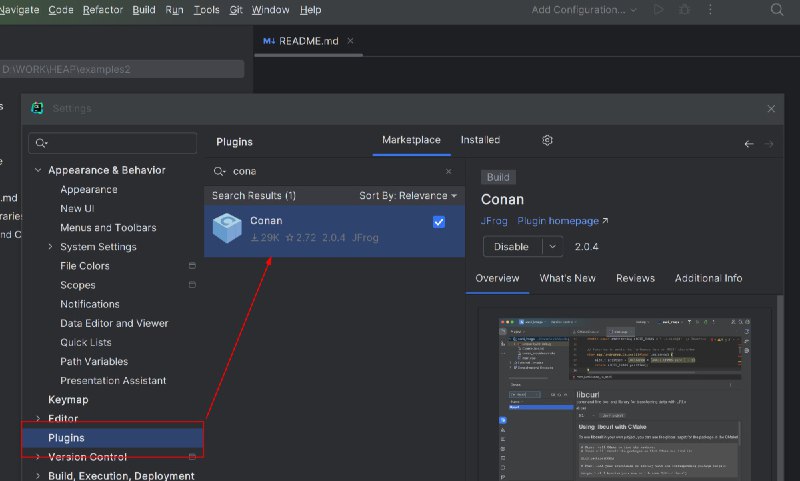
Task: Switch to Reviews tab
Action: click(635, 279)
